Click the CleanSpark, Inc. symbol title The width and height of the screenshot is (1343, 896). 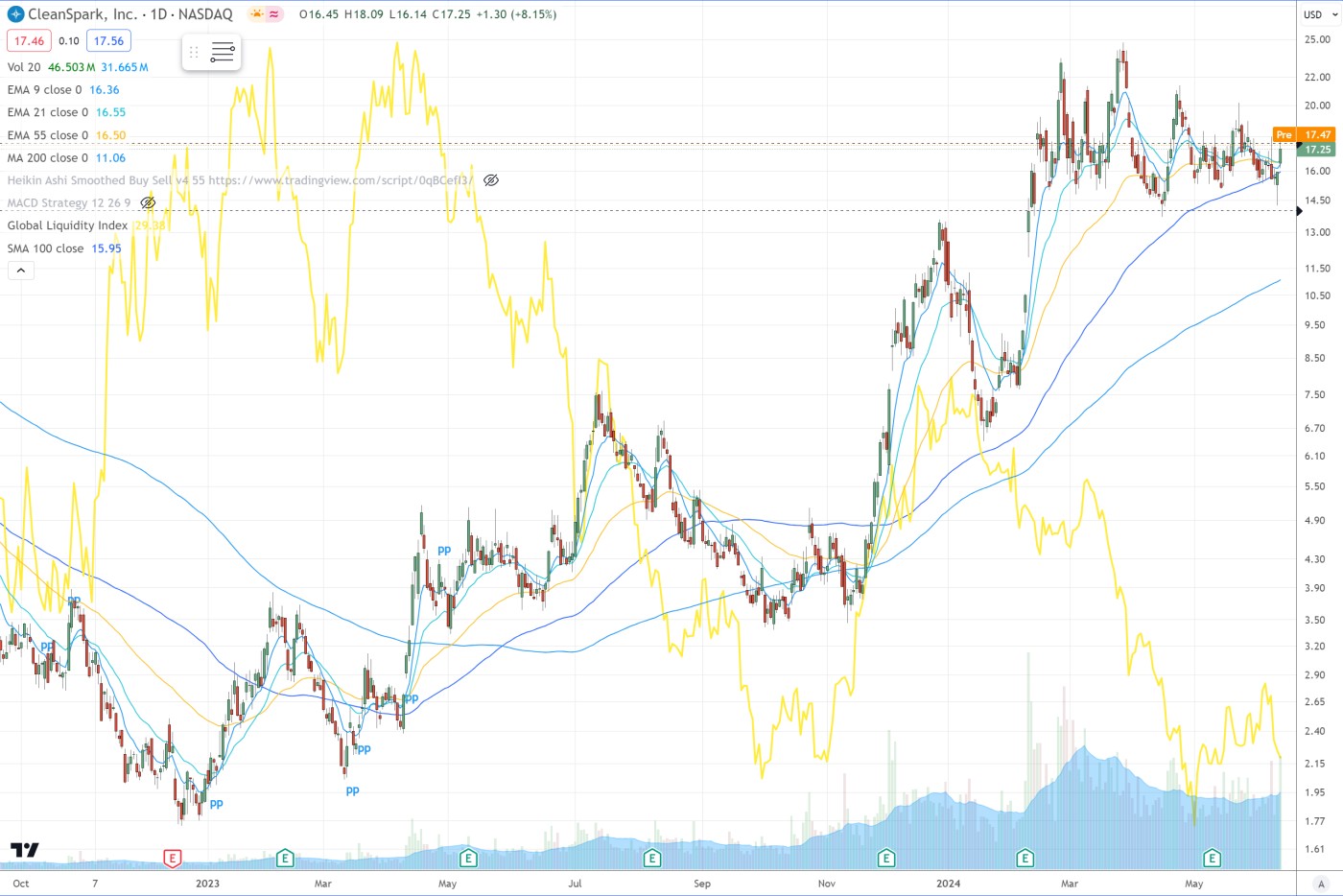(84, 14)
